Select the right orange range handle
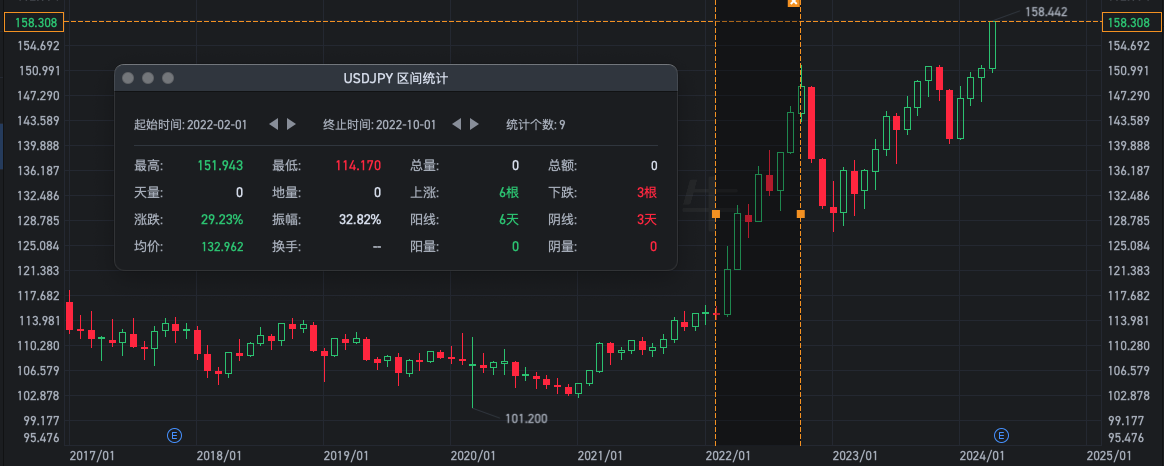 800,214
